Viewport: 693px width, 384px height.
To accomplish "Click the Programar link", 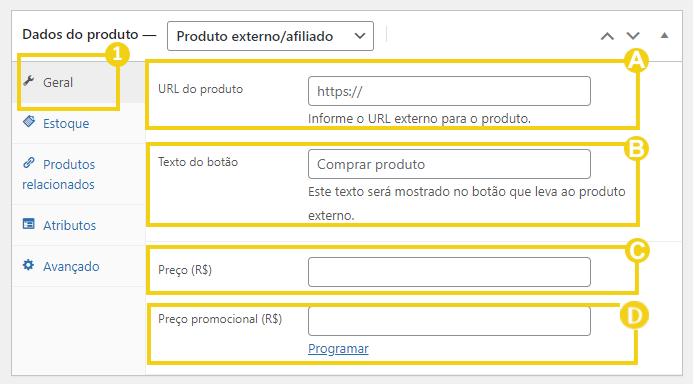I will pos(338,349).
